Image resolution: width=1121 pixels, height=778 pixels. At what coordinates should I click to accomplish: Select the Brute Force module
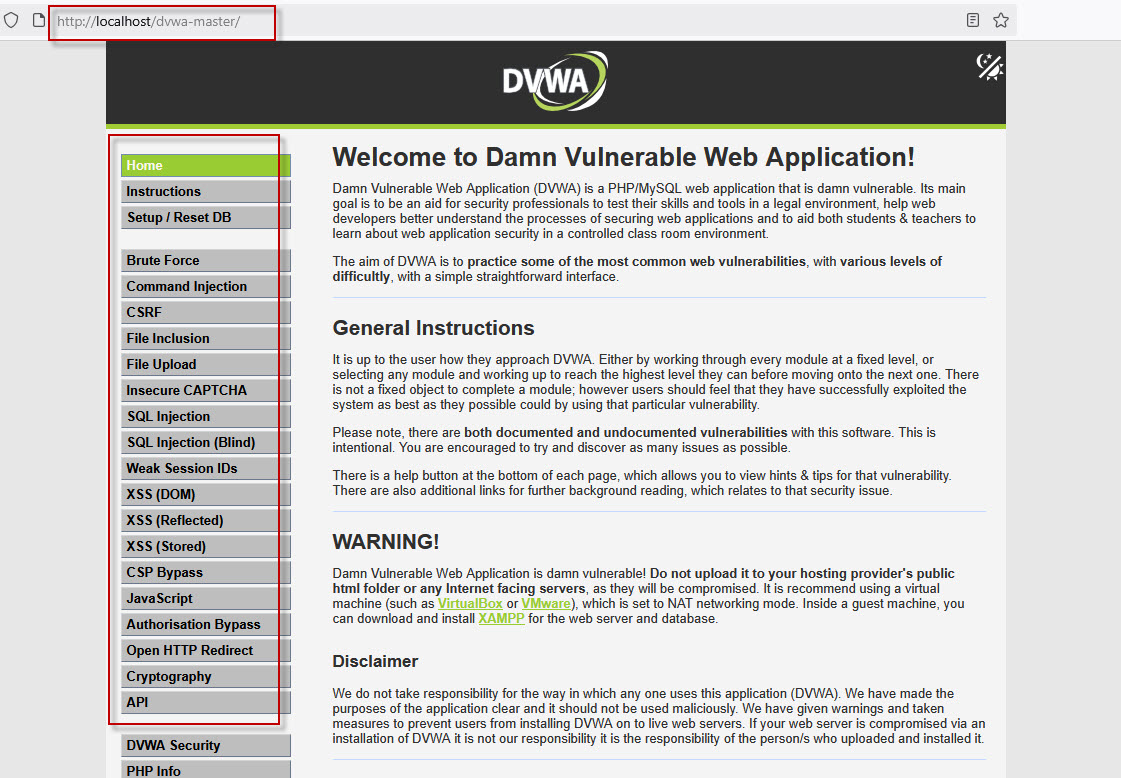(x=206, y=260)
